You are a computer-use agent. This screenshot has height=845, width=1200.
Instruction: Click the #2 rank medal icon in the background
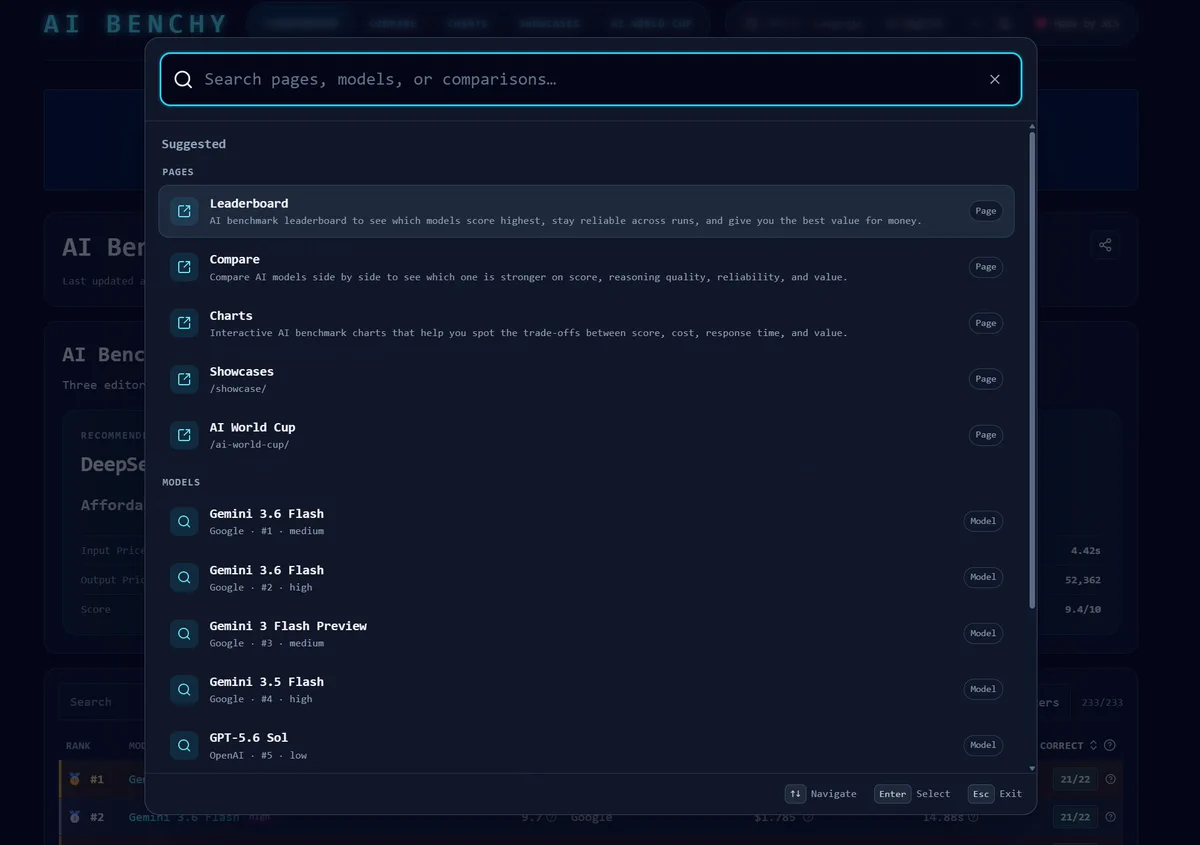[75, 817]
